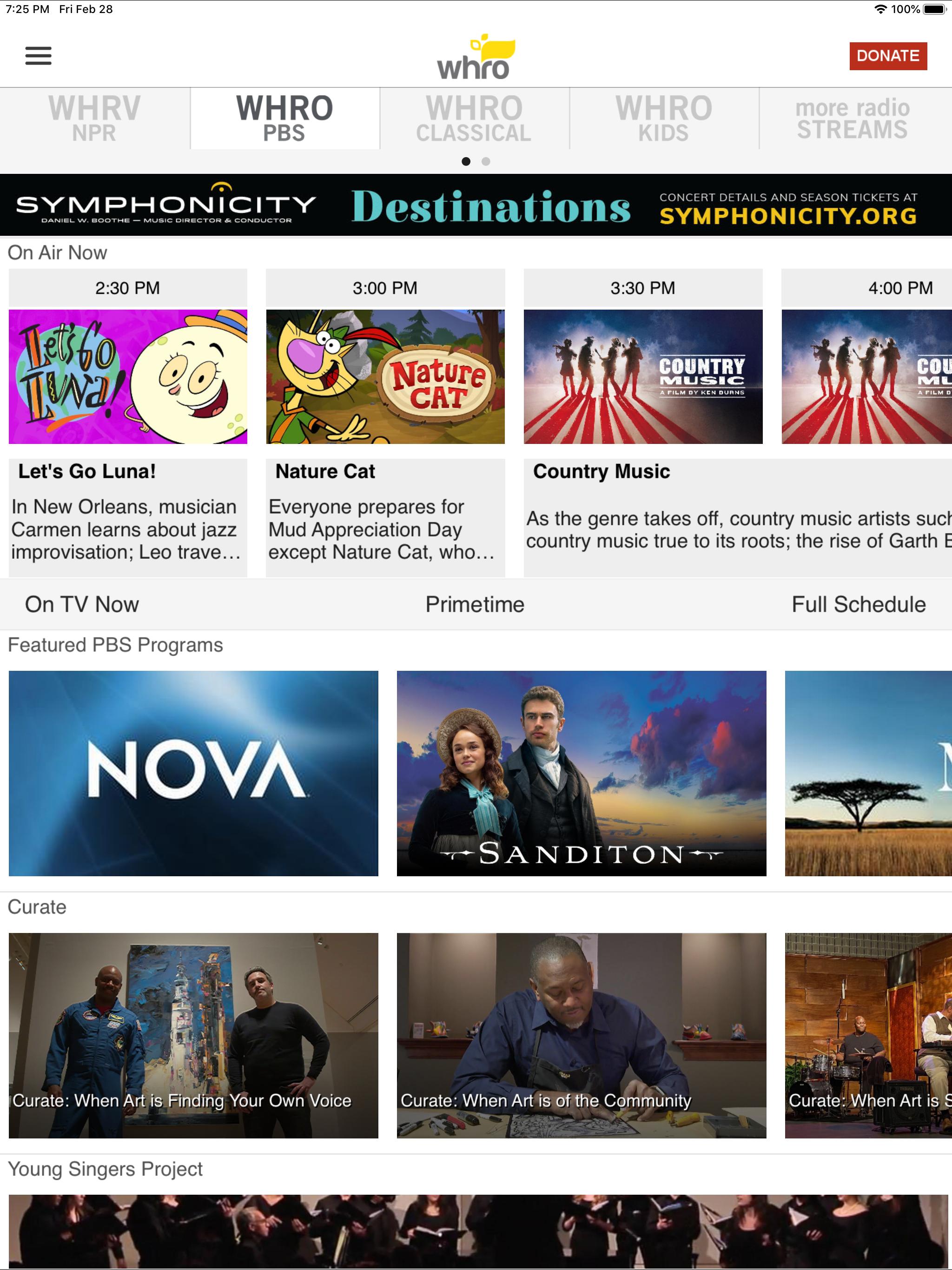This screenshot has height=1270, width=952.
Task: Open the NOVA featured program
Action: 193,773
